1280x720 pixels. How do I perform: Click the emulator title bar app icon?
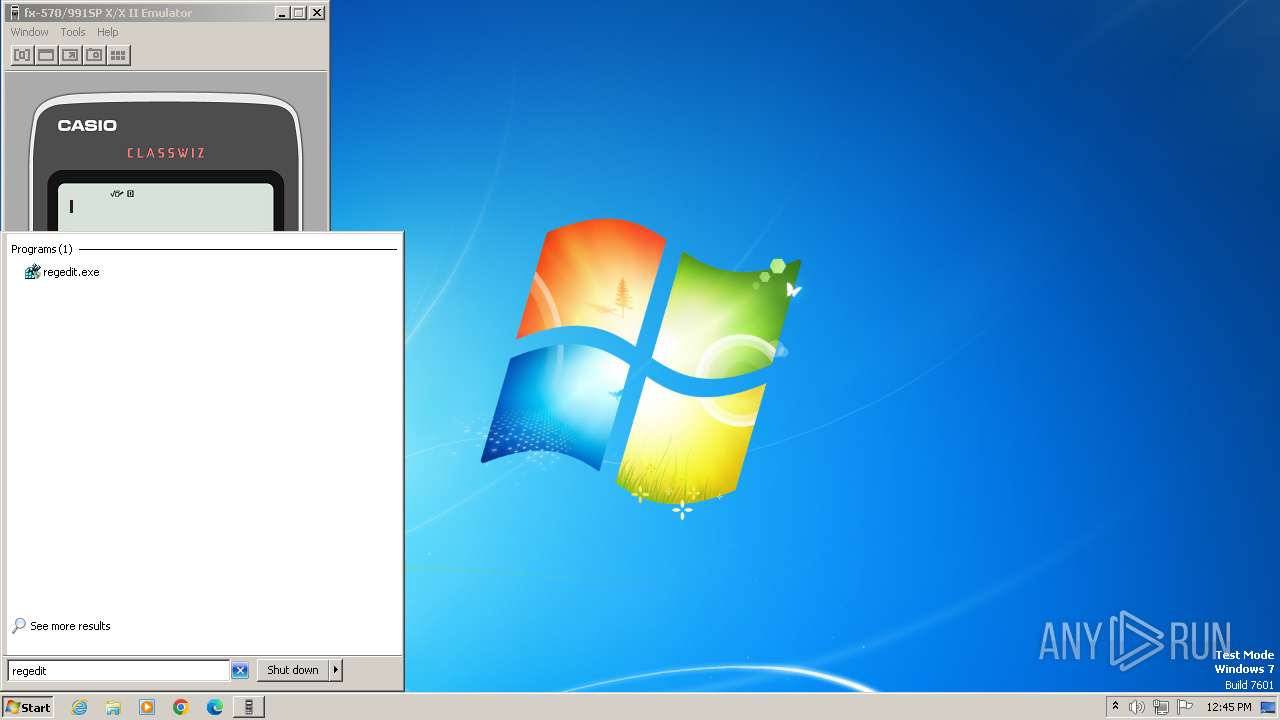14,13
